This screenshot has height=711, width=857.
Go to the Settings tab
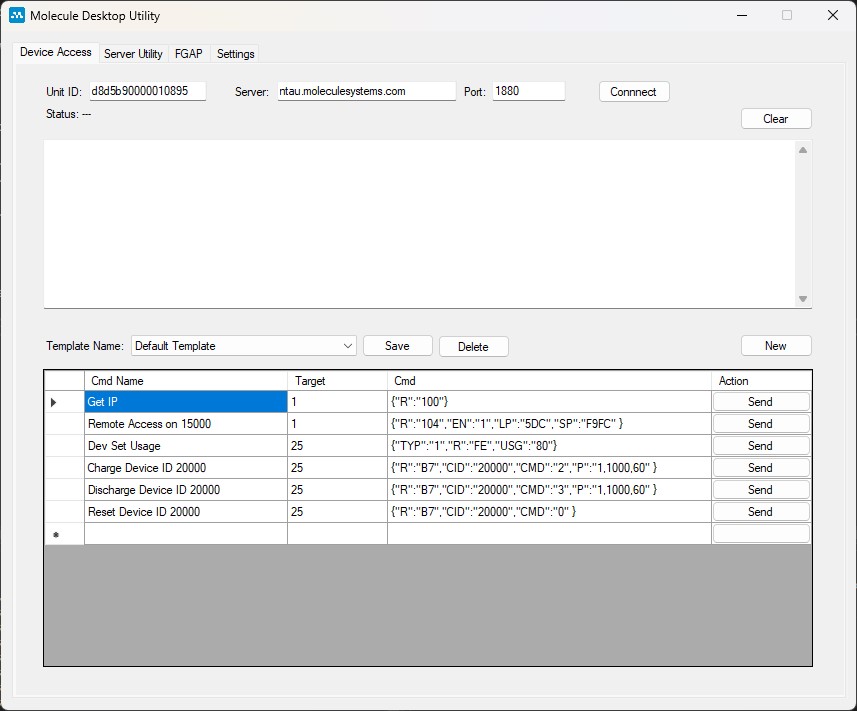tap(235, 54)
